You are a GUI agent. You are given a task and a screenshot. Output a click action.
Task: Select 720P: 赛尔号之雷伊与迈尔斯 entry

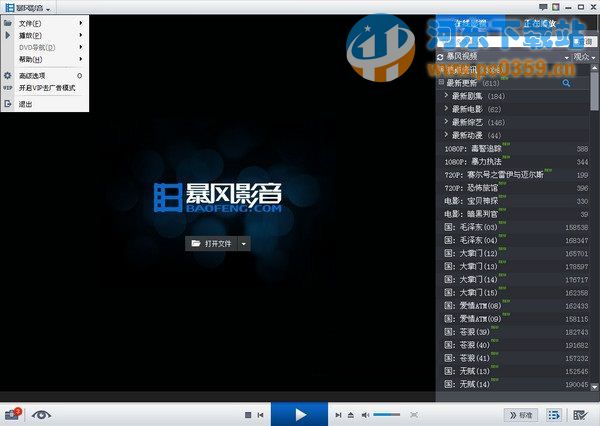[513, 175]
